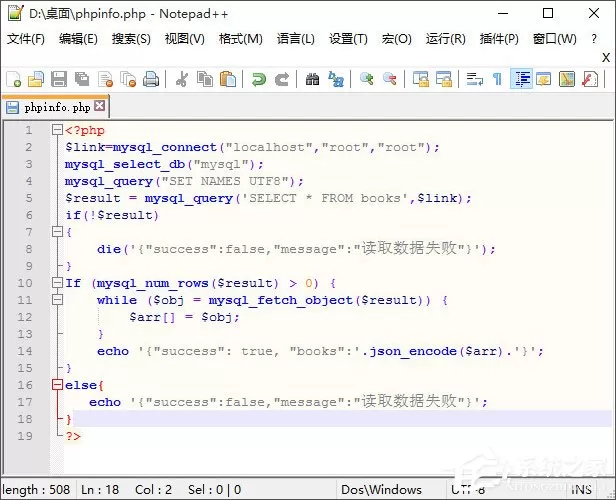Click the Undo green arrow icon
This screenshot has height=500, width=616.
tap(258, 79)
